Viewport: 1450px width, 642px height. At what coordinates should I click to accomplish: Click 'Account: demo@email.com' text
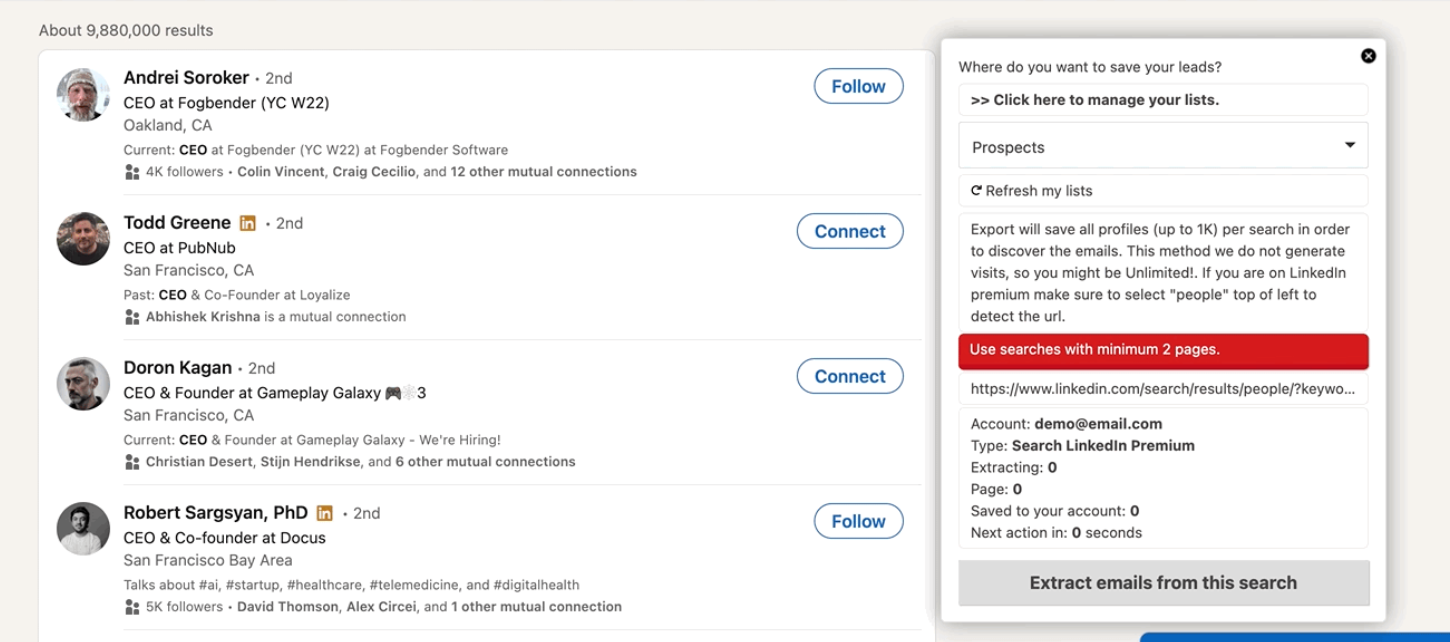point(1066,424)
